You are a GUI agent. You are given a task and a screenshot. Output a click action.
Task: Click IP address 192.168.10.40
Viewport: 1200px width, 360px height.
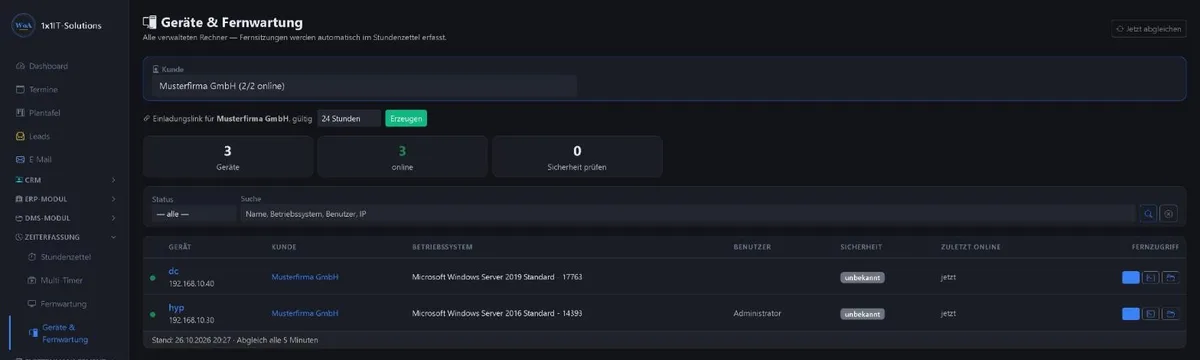[x=191, y=284]
